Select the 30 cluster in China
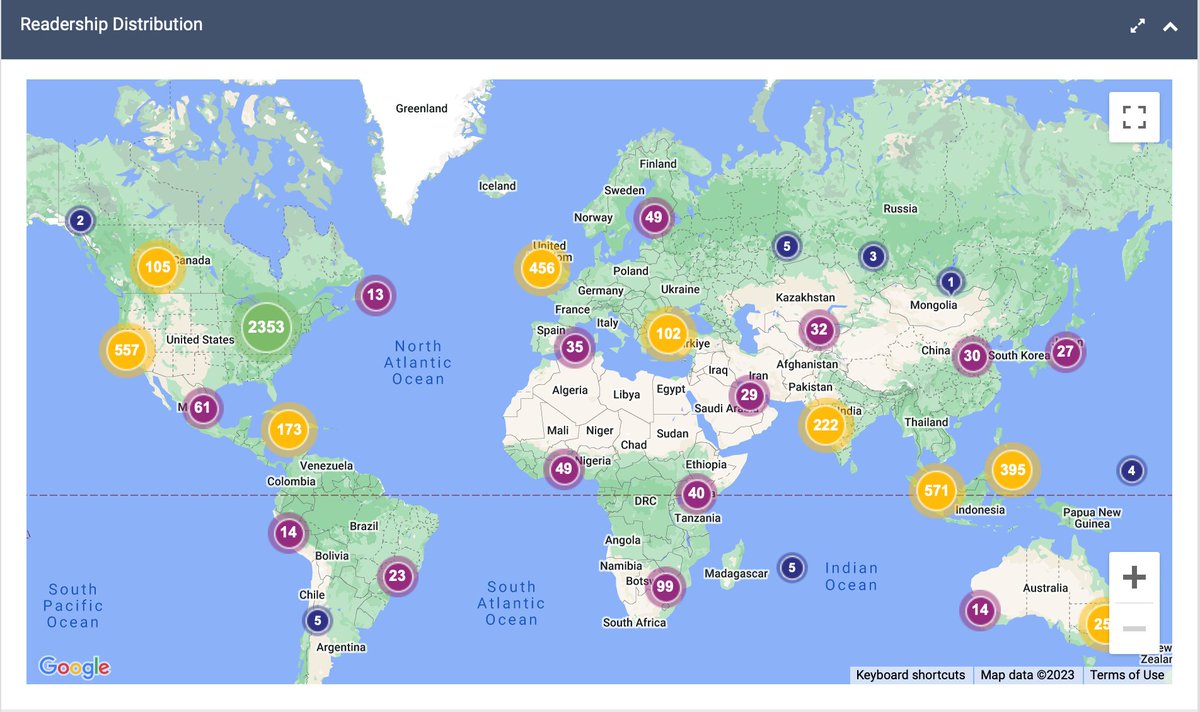The image size is (1200, 712). click(x=971, y=356)
